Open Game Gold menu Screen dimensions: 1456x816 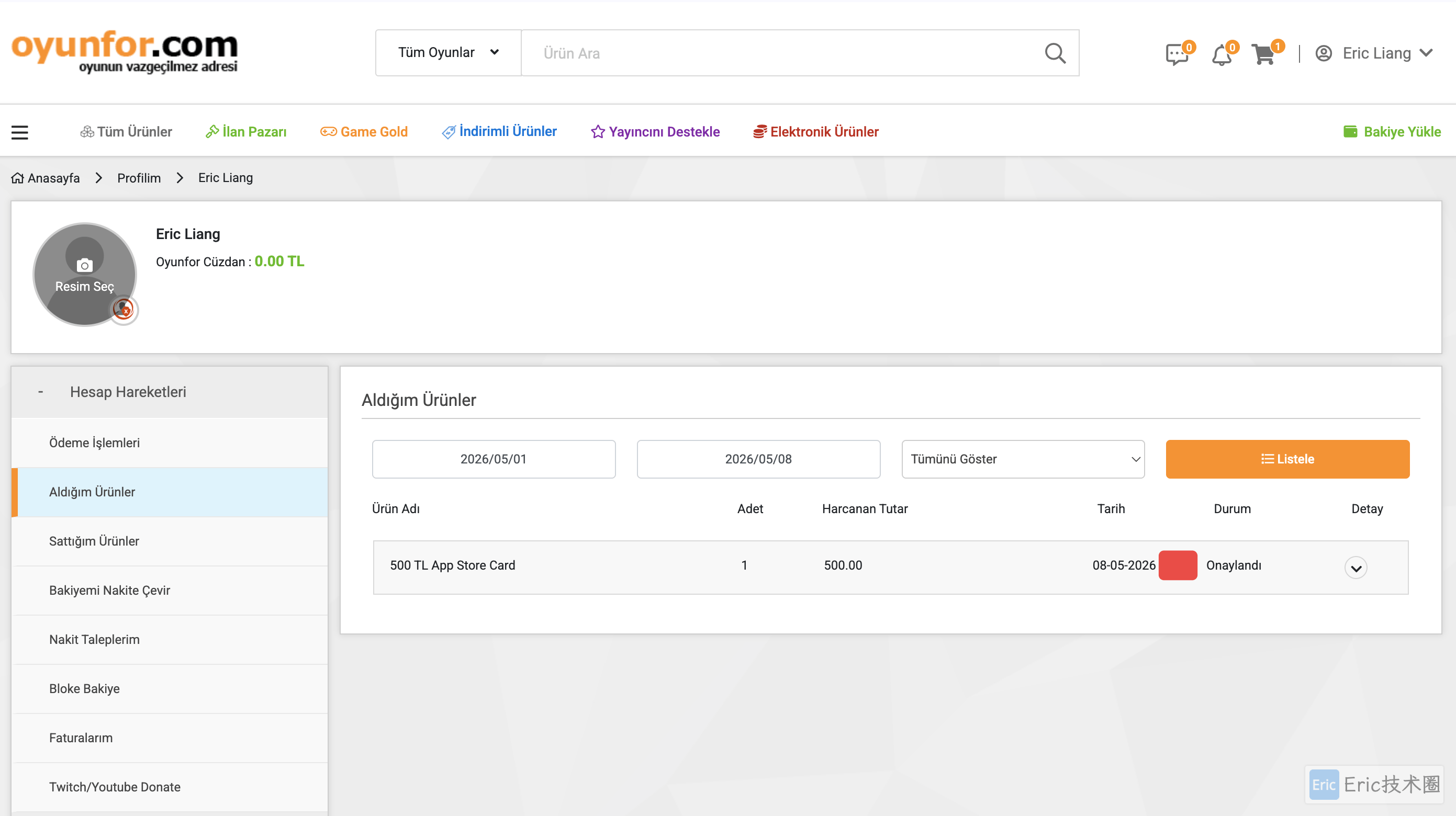(x=363, y=132)
